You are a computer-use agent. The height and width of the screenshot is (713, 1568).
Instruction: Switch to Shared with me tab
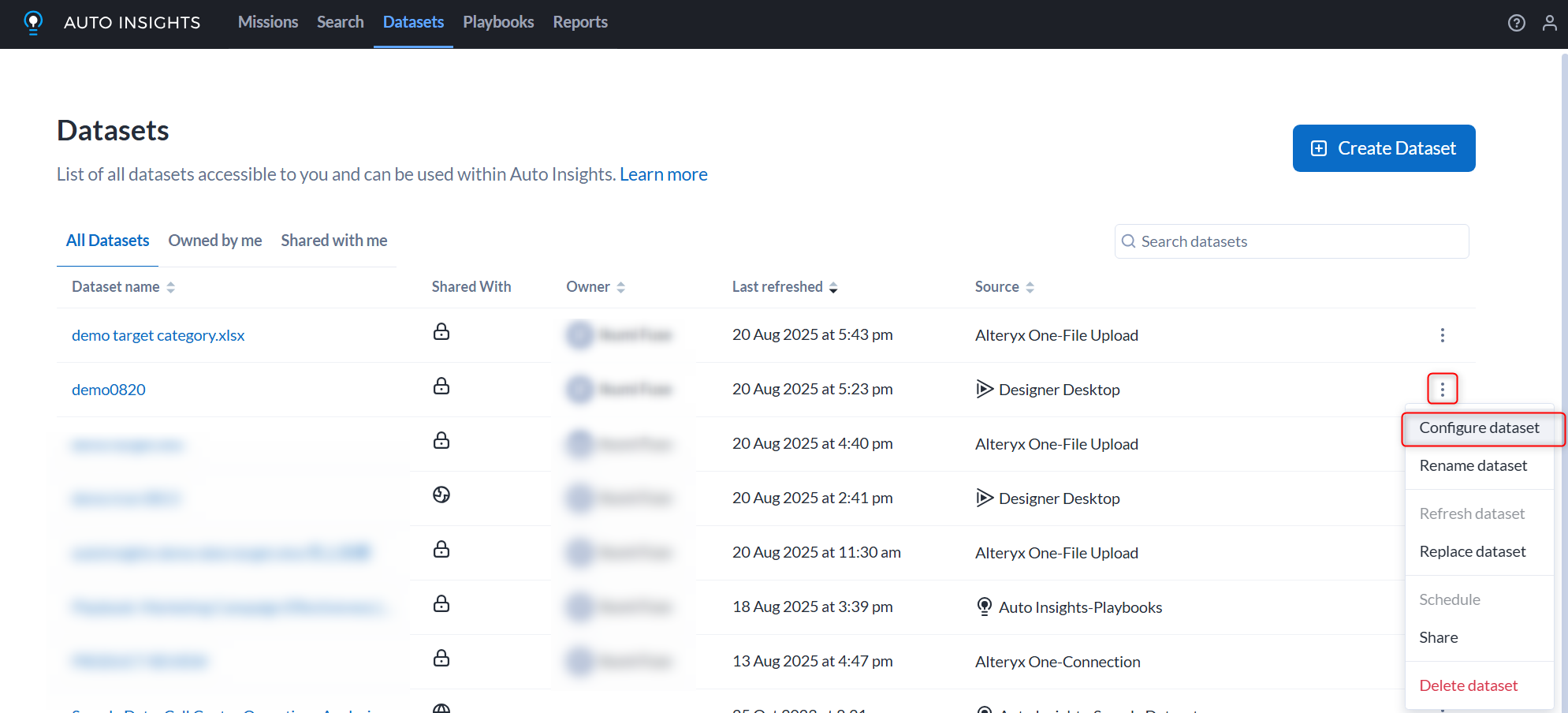coord(334,241)
